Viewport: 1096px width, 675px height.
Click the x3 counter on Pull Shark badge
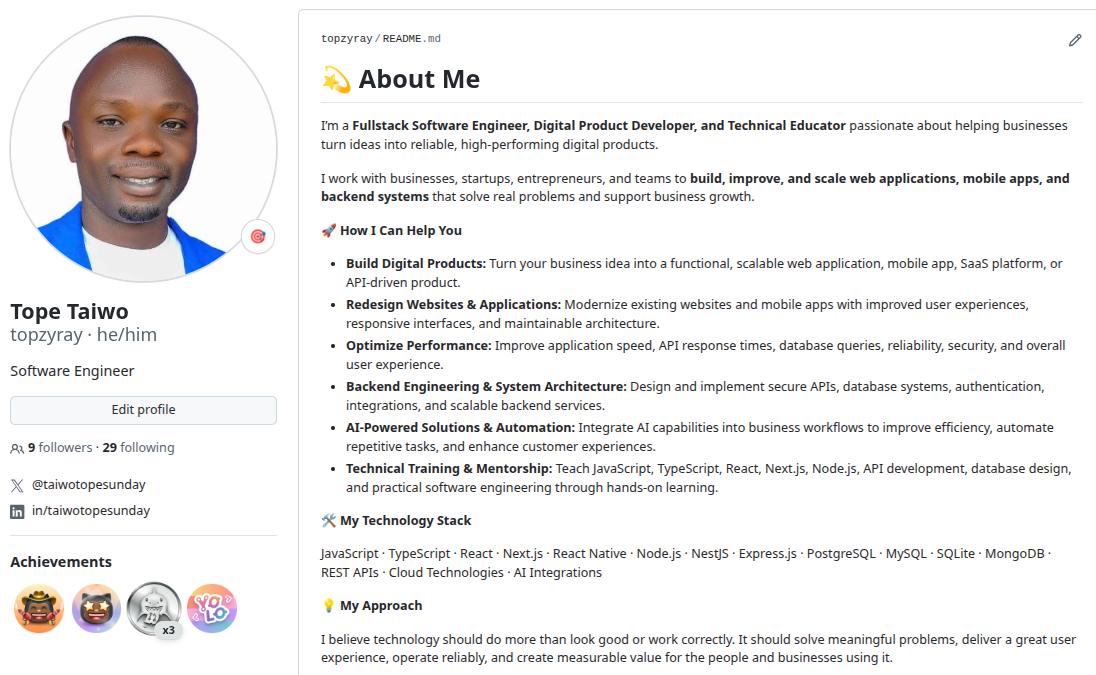coord(168,630)
